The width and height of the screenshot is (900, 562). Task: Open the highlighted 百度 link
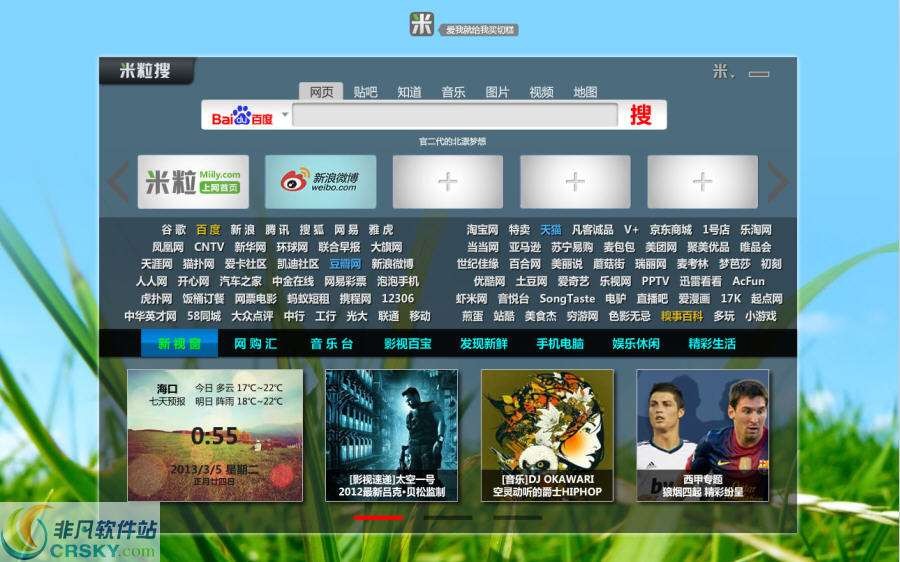pos(208,230)
